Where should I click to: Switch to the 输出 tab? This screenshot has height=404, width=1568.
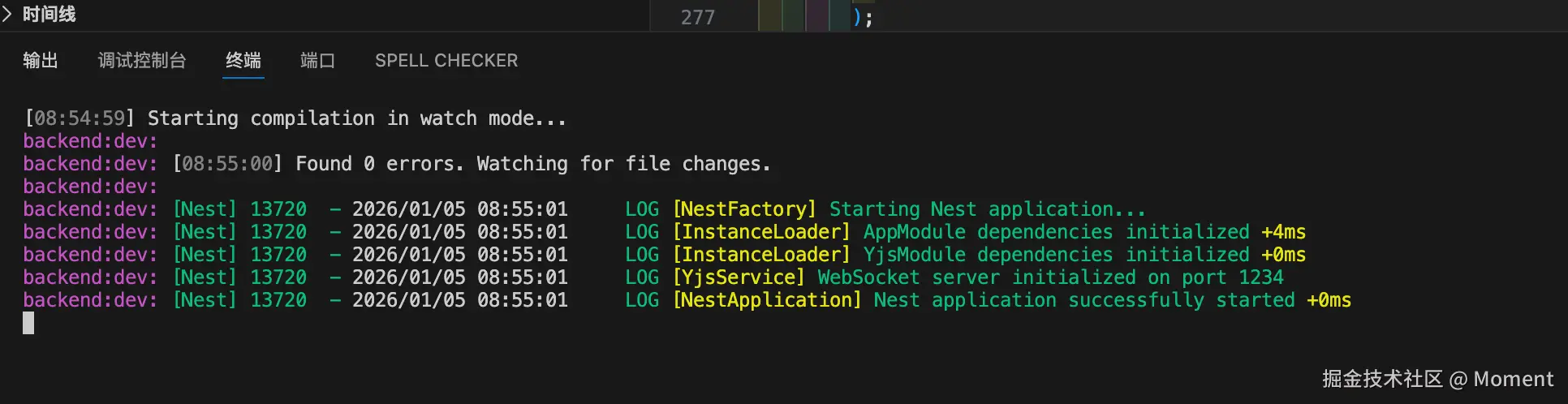[41, 61]
